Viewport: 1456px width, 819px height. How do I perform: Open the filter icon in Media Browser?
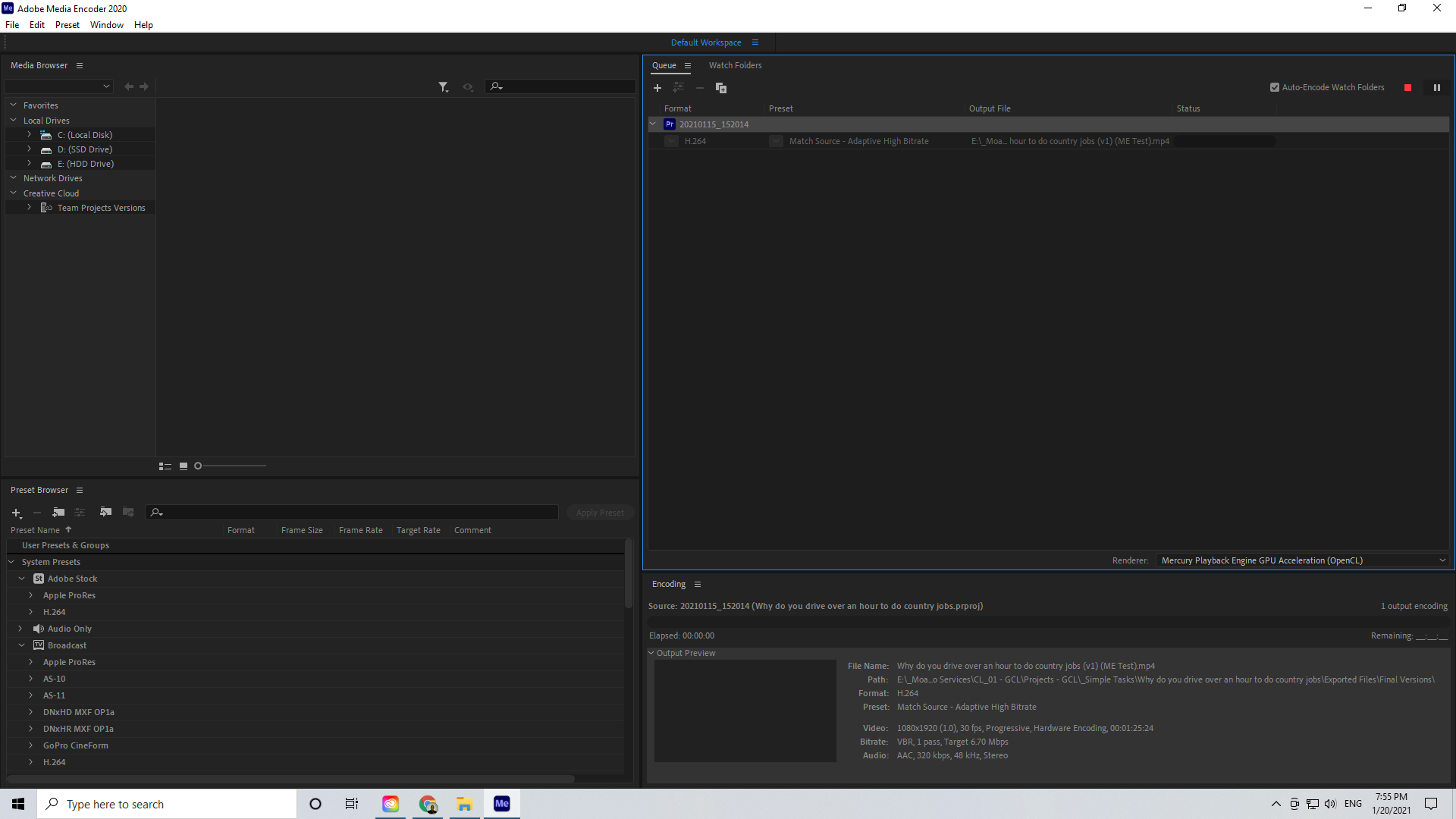click(444, 87)
